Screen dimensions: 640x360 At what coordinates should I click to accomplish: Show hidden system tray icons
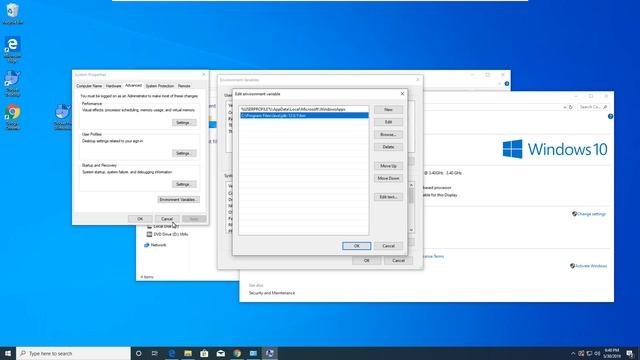(573, 353)
